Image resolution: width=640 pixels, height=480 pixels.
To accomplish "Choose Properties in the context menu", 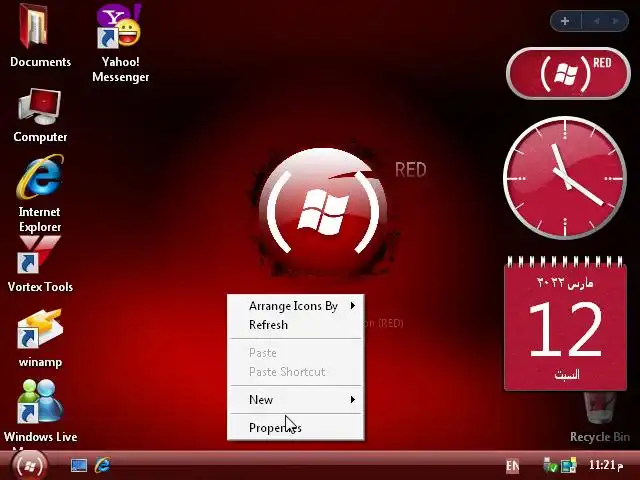I will coord(296,428).
